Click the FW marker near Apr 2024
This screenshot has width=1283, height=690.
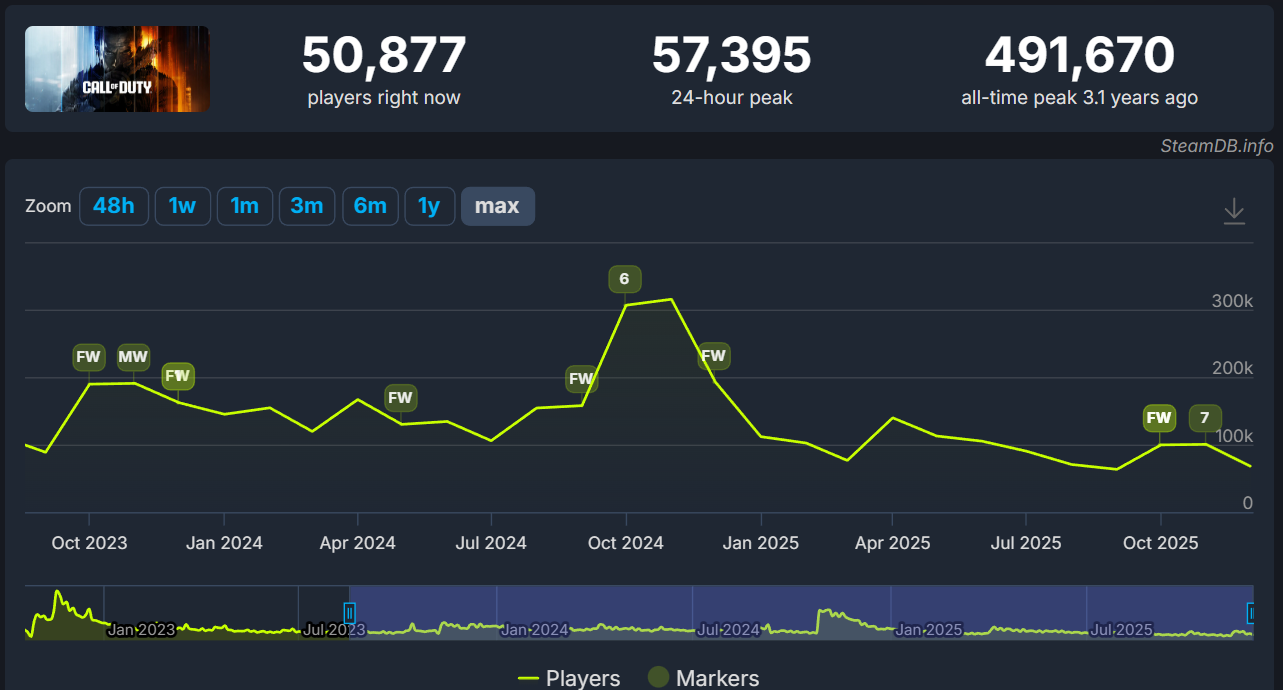400,398
